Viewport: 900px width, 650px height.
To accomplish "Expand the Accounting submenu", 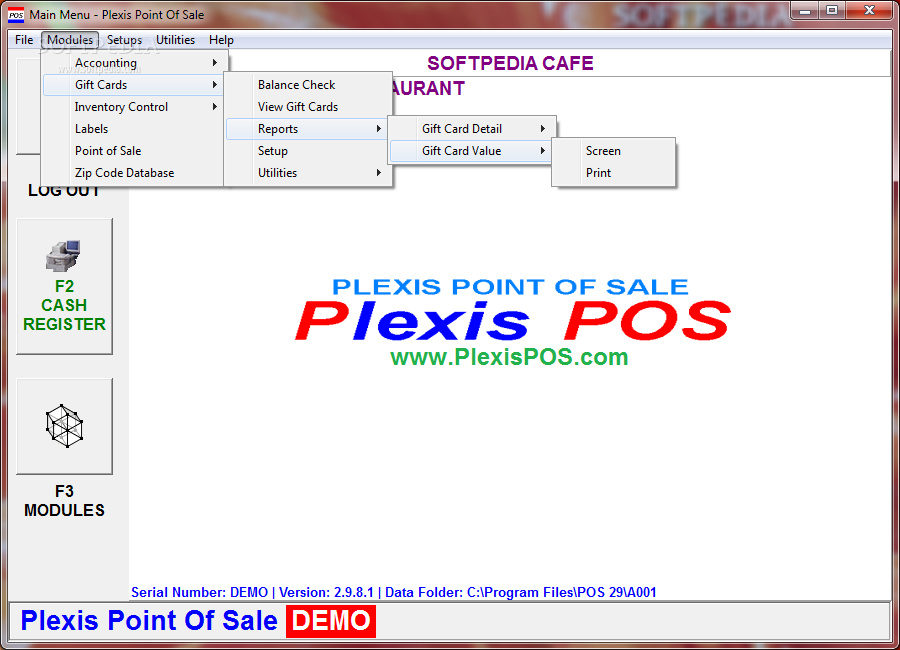I will click(x=133, y=63).
